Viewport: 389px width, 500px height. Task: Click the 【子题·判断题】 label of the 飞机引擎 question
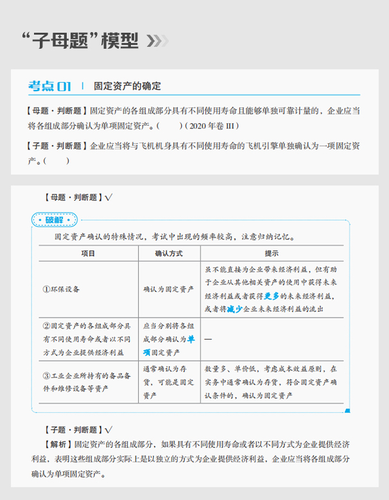[56, 146]
